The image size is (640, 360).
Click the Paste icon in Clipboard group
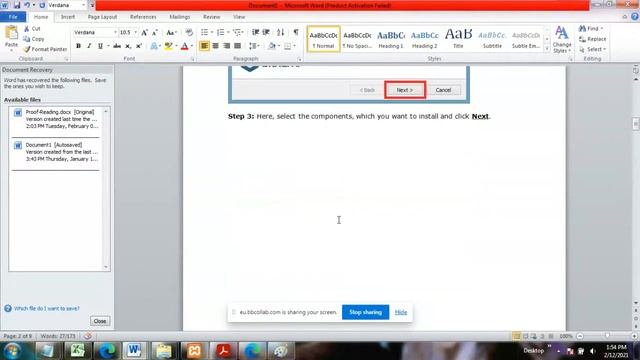[x=11, y=34]
